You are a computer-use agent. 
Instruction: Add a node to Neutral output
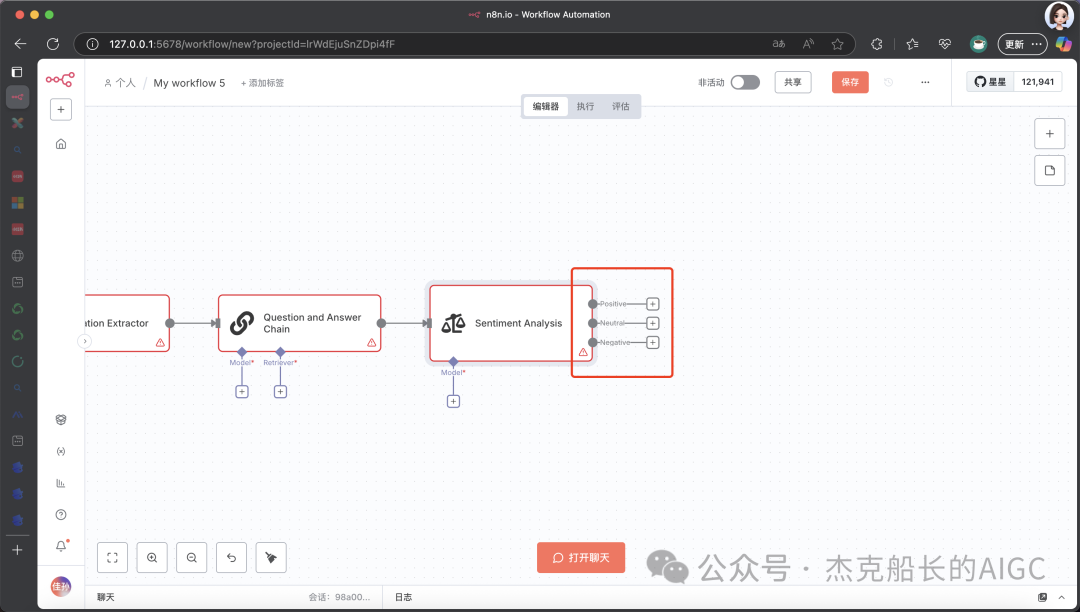[652, 323]
